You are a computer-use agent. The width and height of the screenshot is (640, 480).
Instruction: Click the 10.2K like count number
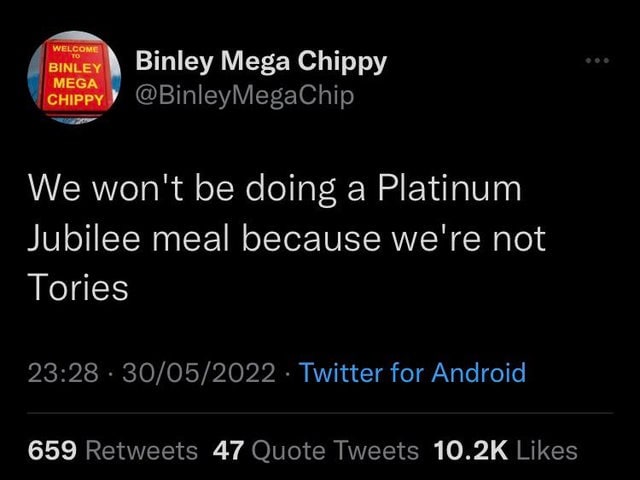tap(470, 450)
